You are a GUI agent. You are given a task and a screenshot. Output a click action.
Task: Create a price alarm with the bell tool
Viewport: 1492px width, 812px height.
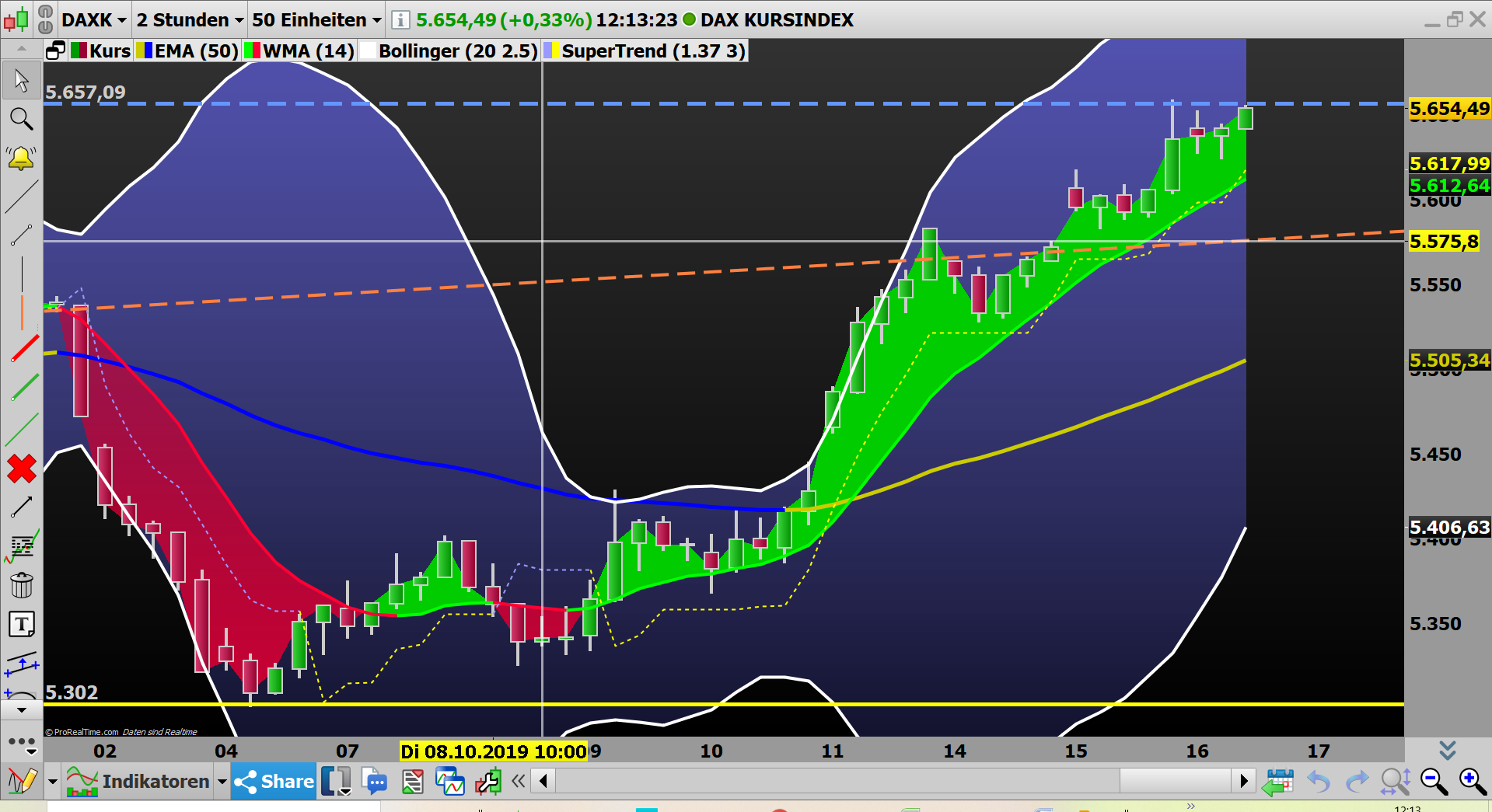(x=22, y=158)
